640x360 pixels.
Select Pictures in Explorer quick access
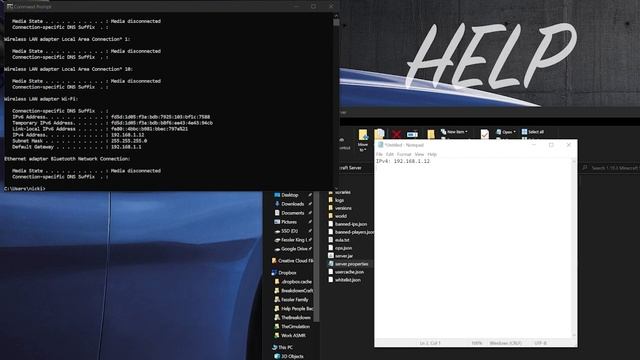tap(289, 222)
